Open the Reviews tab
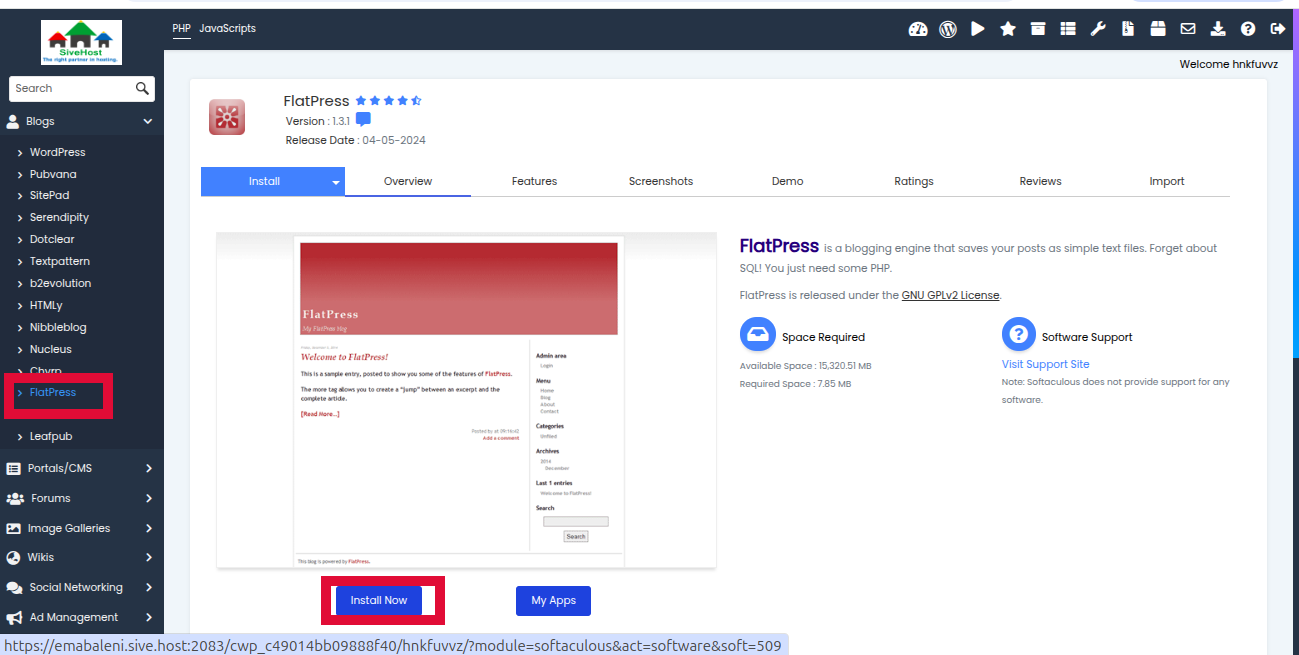 click(1040, 181)
